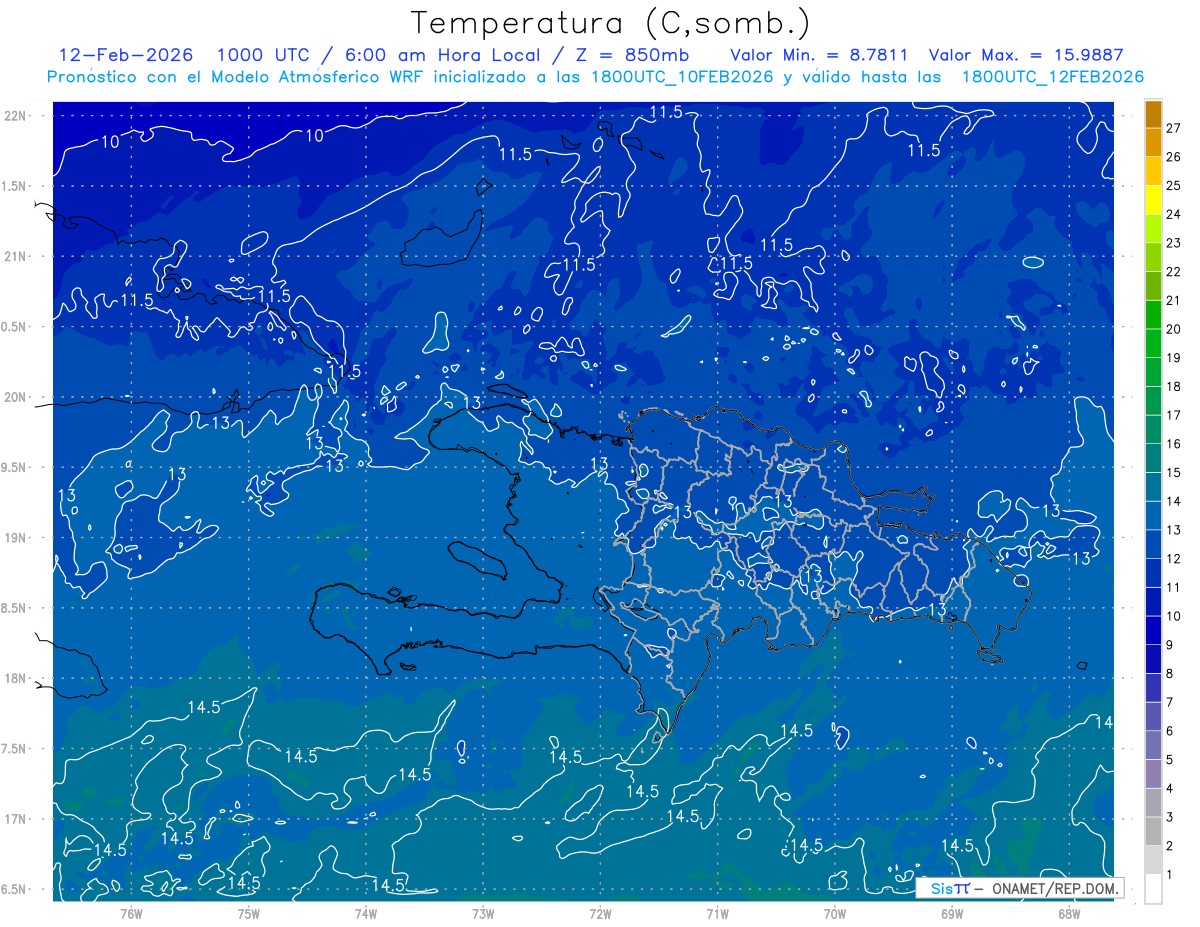The image size is (1200, 927).
Task: Click the "76W" longitude axis label
Action: coord(131,914)
